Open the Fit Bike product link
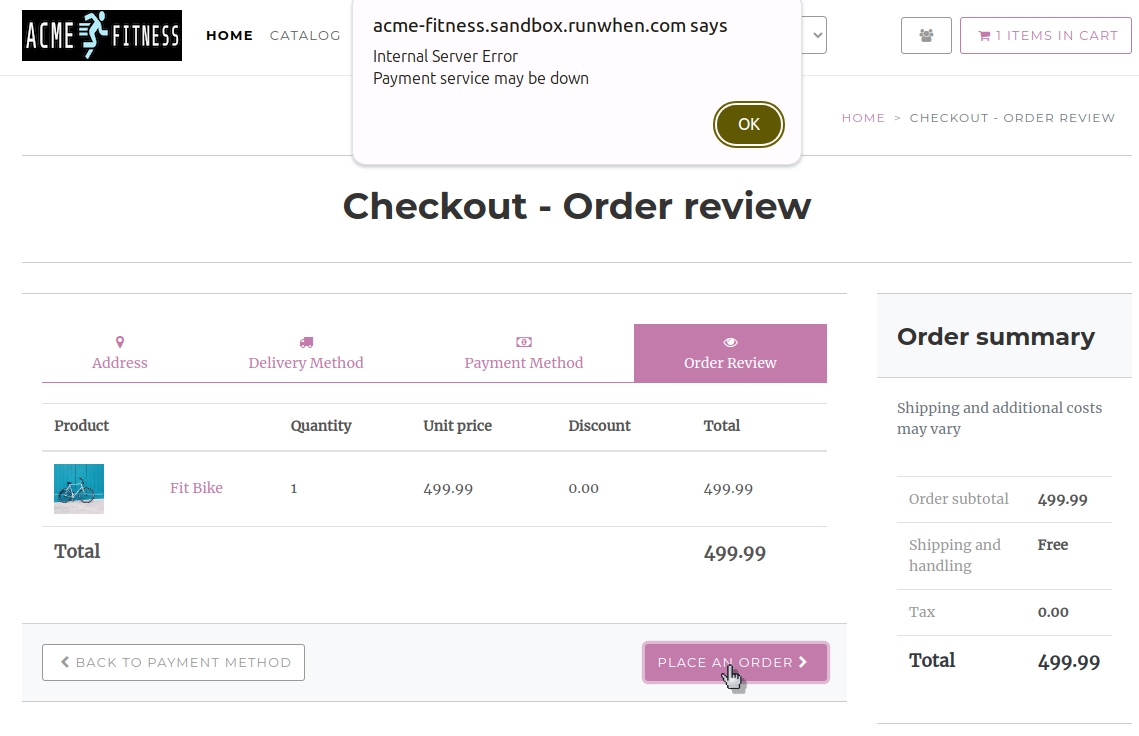The height and width of the screenshot is (736, 1139). point(196,488)
